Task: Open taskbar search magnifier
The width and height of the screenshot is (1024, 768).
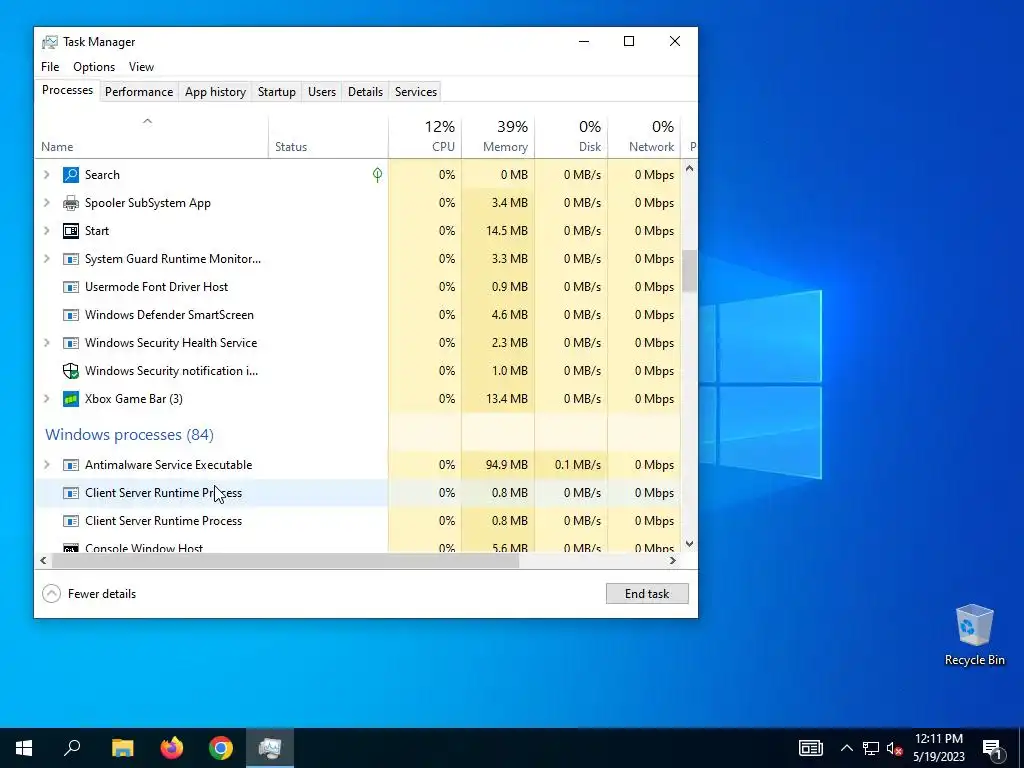Action: click(72, 748)
